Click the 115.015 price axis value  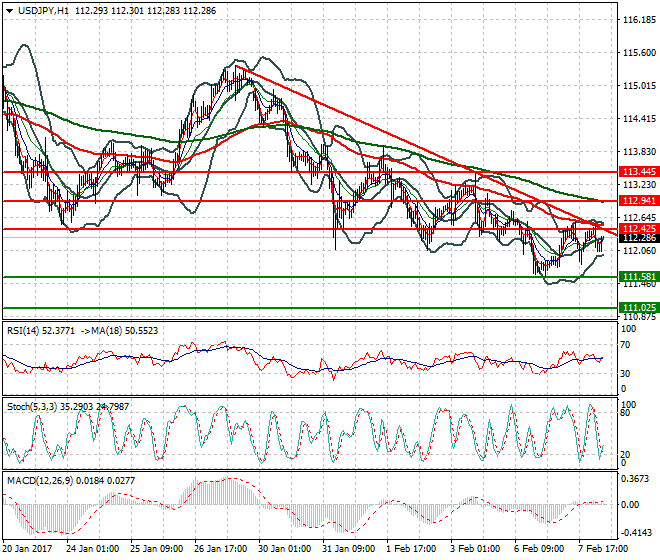pyautogui.click(x=639, y=86)
